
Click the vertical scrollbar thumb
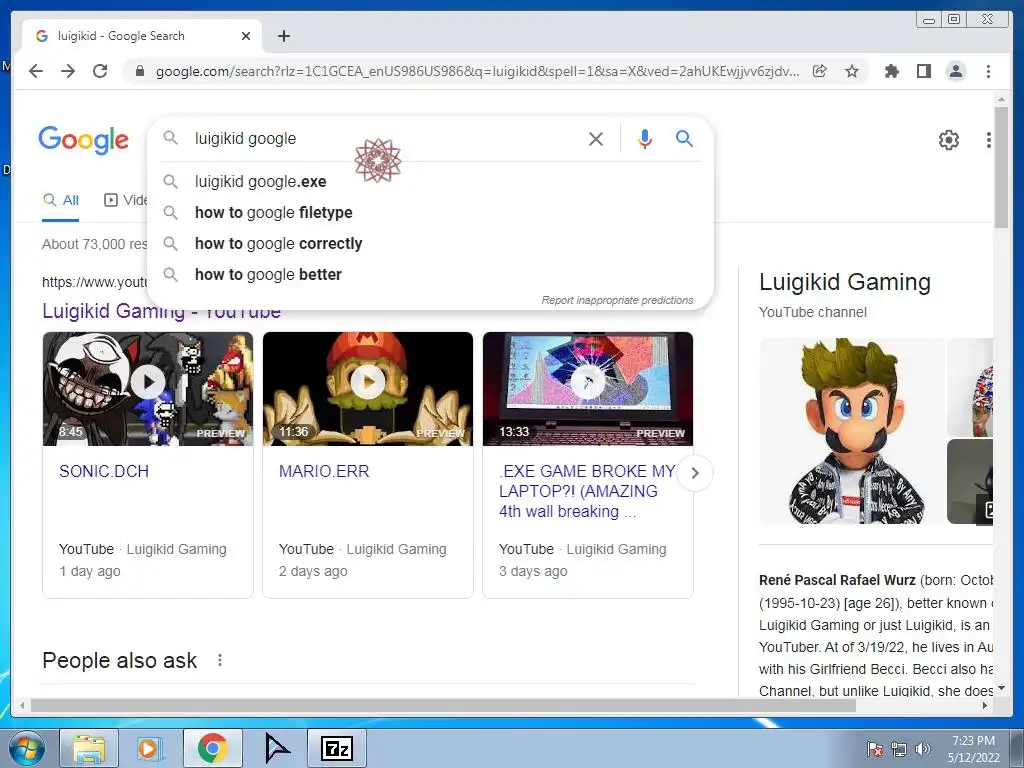(x=1001, y=167)
